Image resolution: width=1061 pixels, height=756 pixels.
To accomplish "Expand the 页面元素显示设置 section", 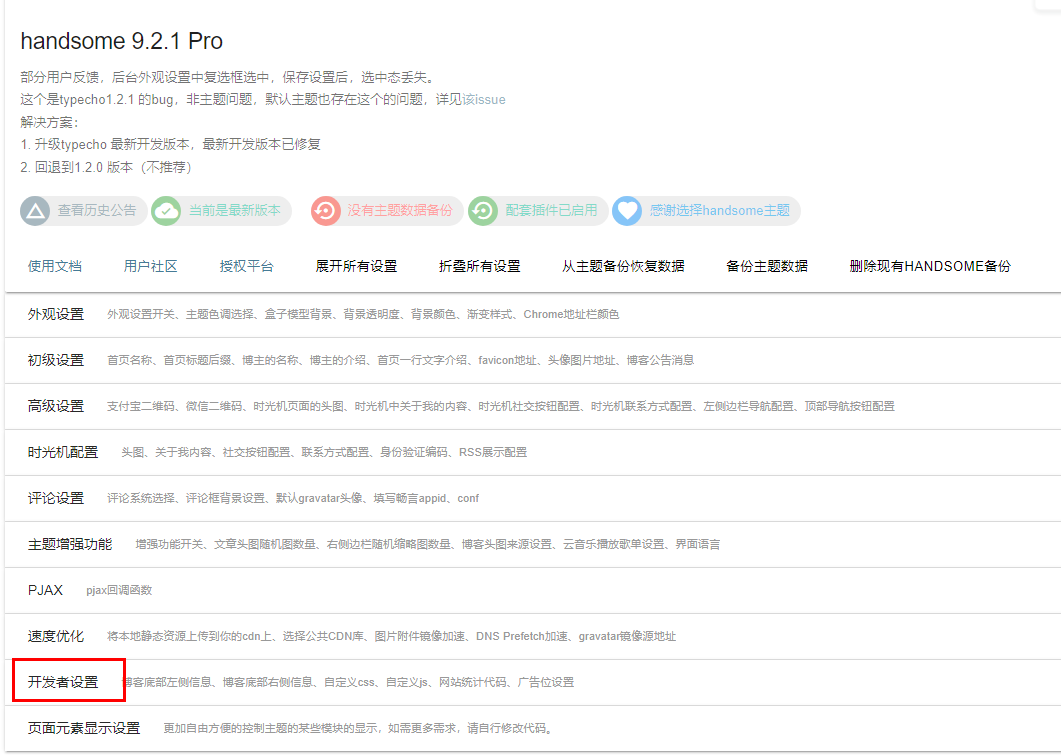I will tap(533, 729).
